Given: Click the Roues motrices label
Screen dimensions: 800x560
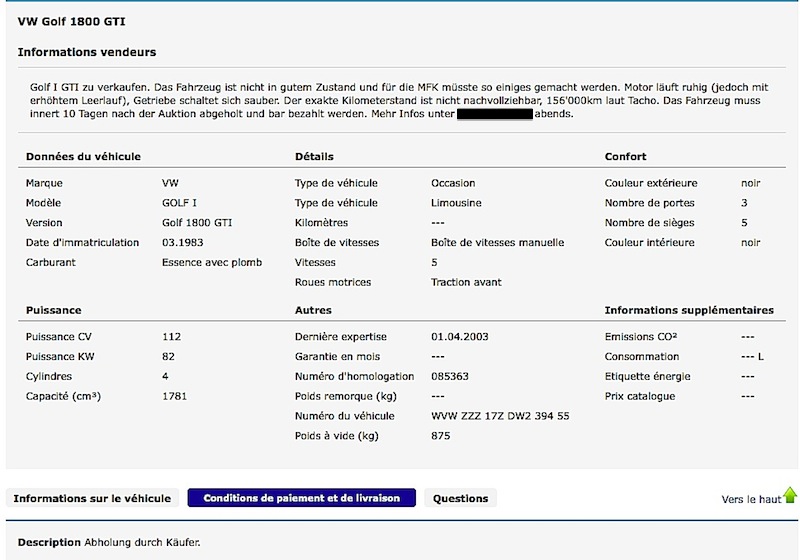Looking at the screenshot, I should tap(333, 283).
